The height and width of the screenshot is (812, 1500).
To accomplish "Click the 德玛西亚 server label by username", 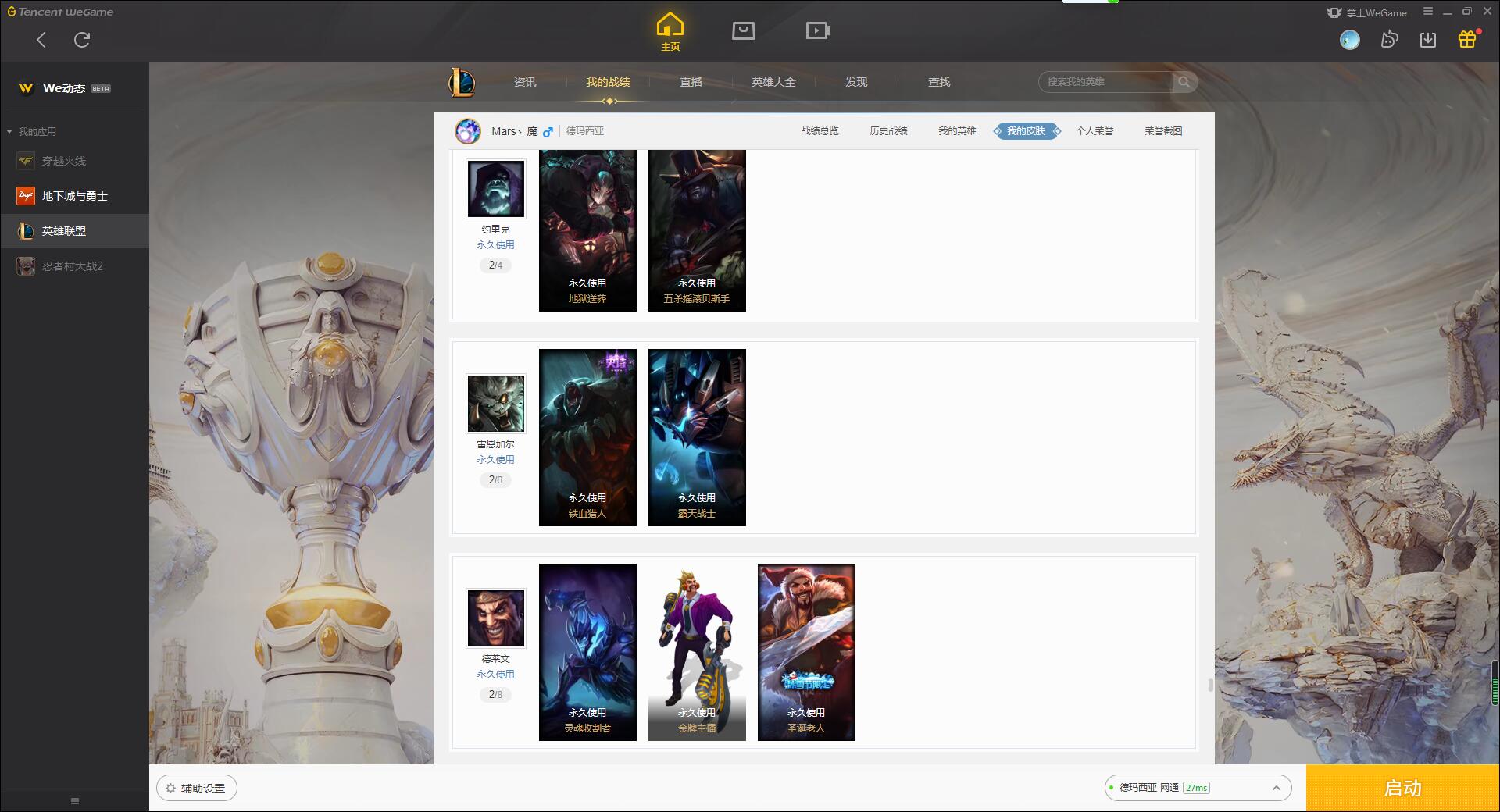I will coord(585,131).
